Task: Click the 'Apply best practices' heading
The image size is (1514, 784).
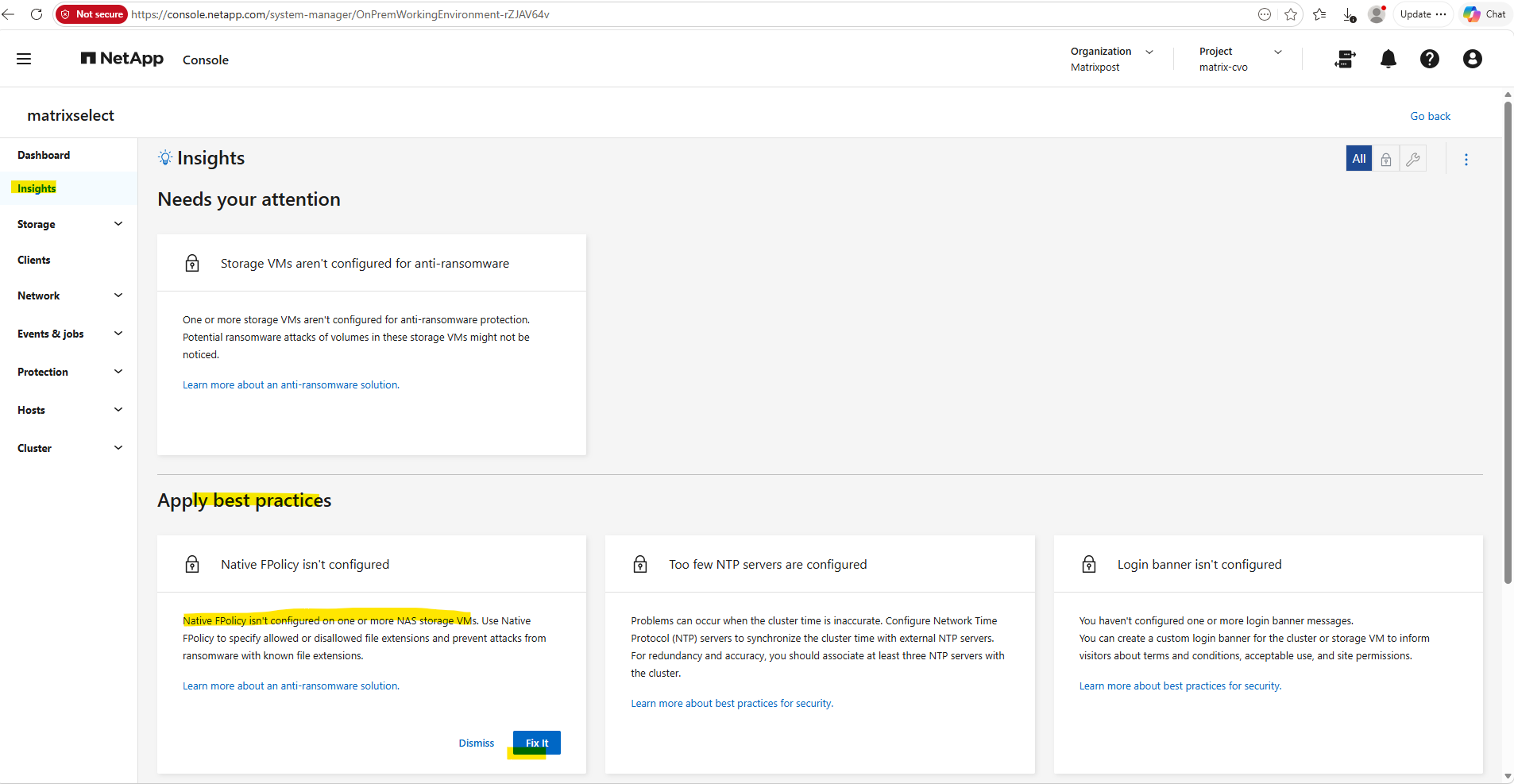Action: (x=244, y=500)
